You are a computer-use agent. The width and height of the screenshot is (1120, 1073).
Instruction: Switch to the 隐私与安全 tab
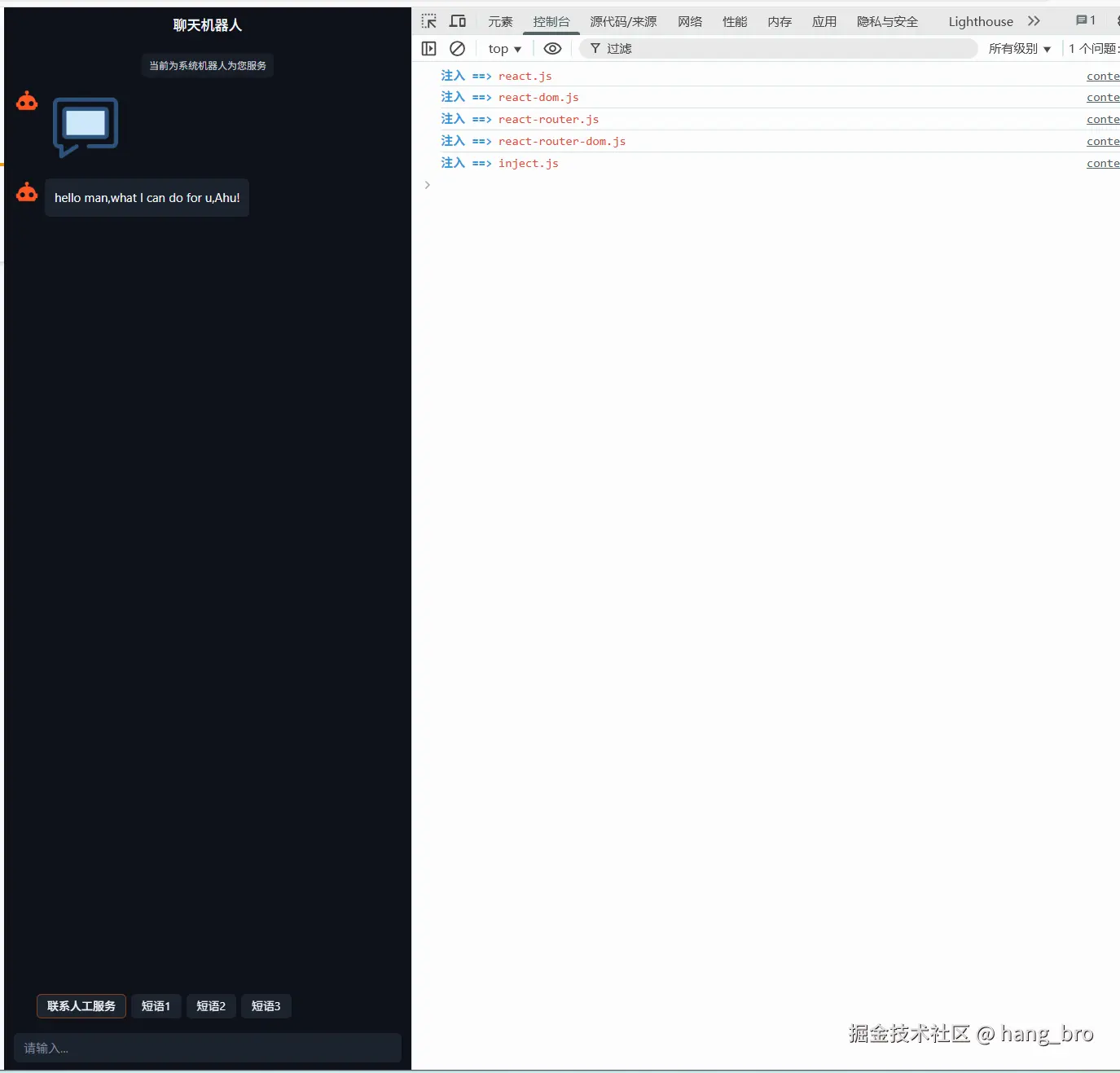(887, 22)
